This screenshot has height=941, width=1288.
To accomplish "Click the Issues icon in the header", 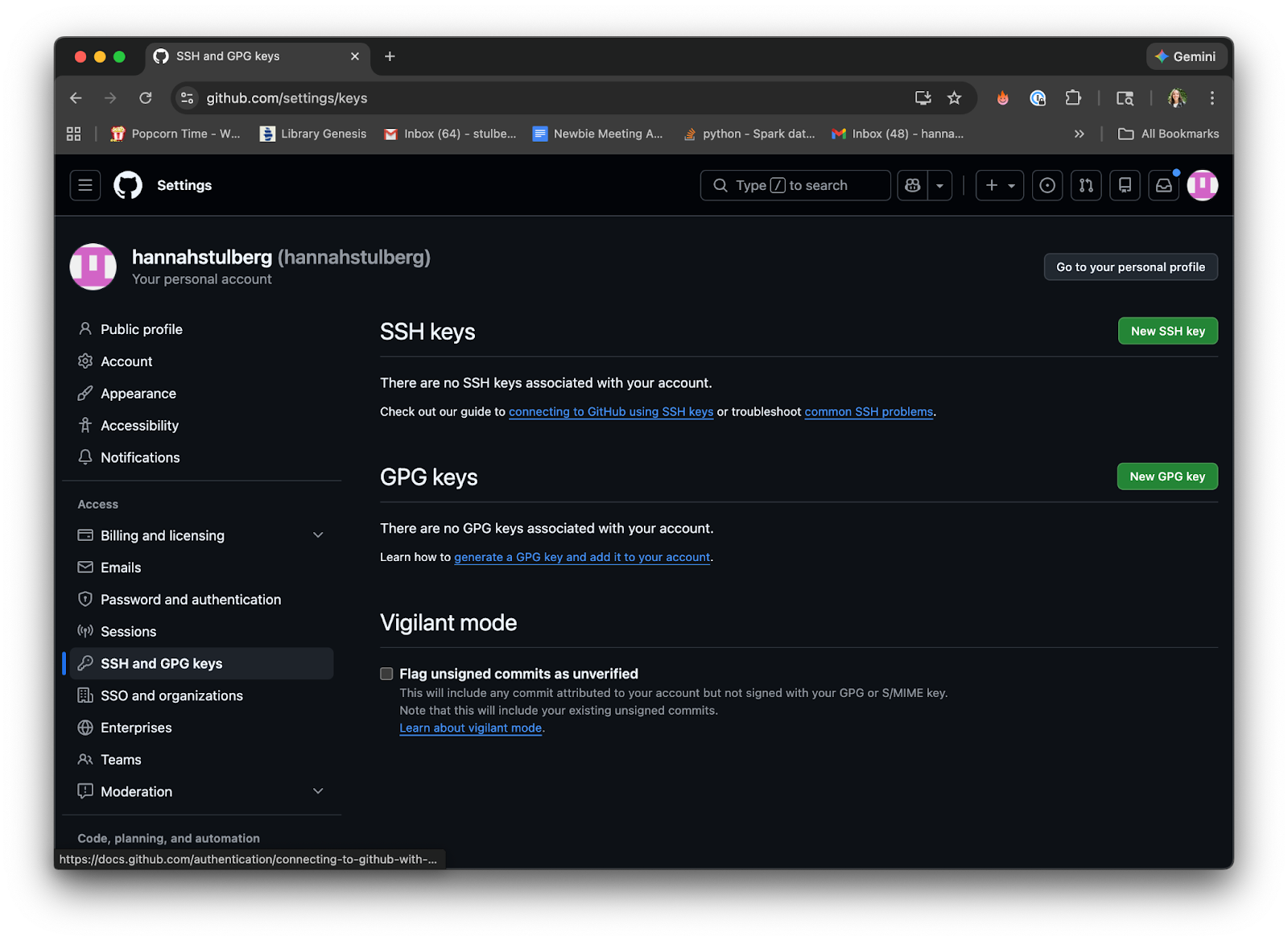I will (1046, 185).
